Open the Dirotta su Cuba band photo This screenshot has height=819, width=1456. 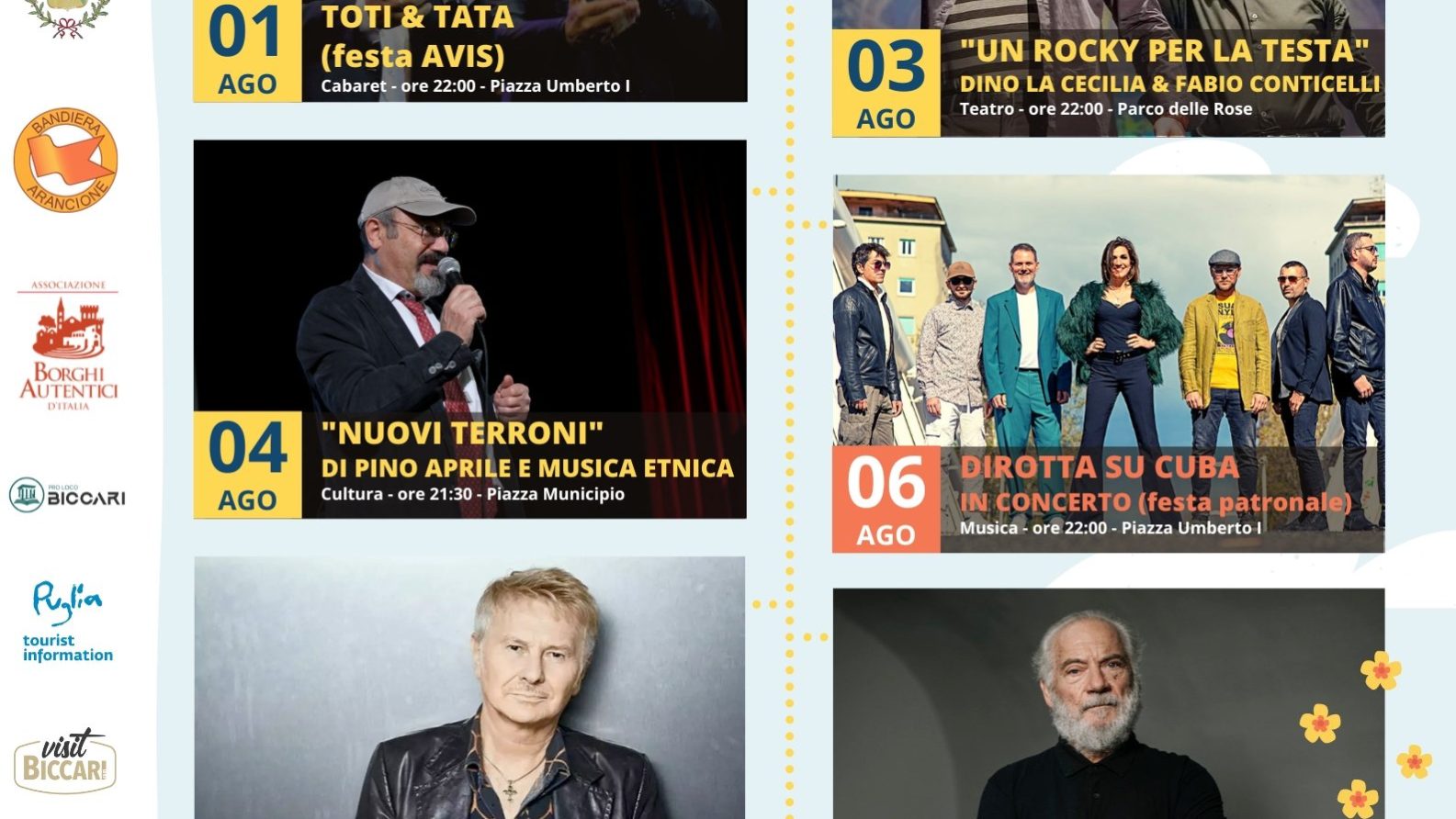click(1109, 310)
